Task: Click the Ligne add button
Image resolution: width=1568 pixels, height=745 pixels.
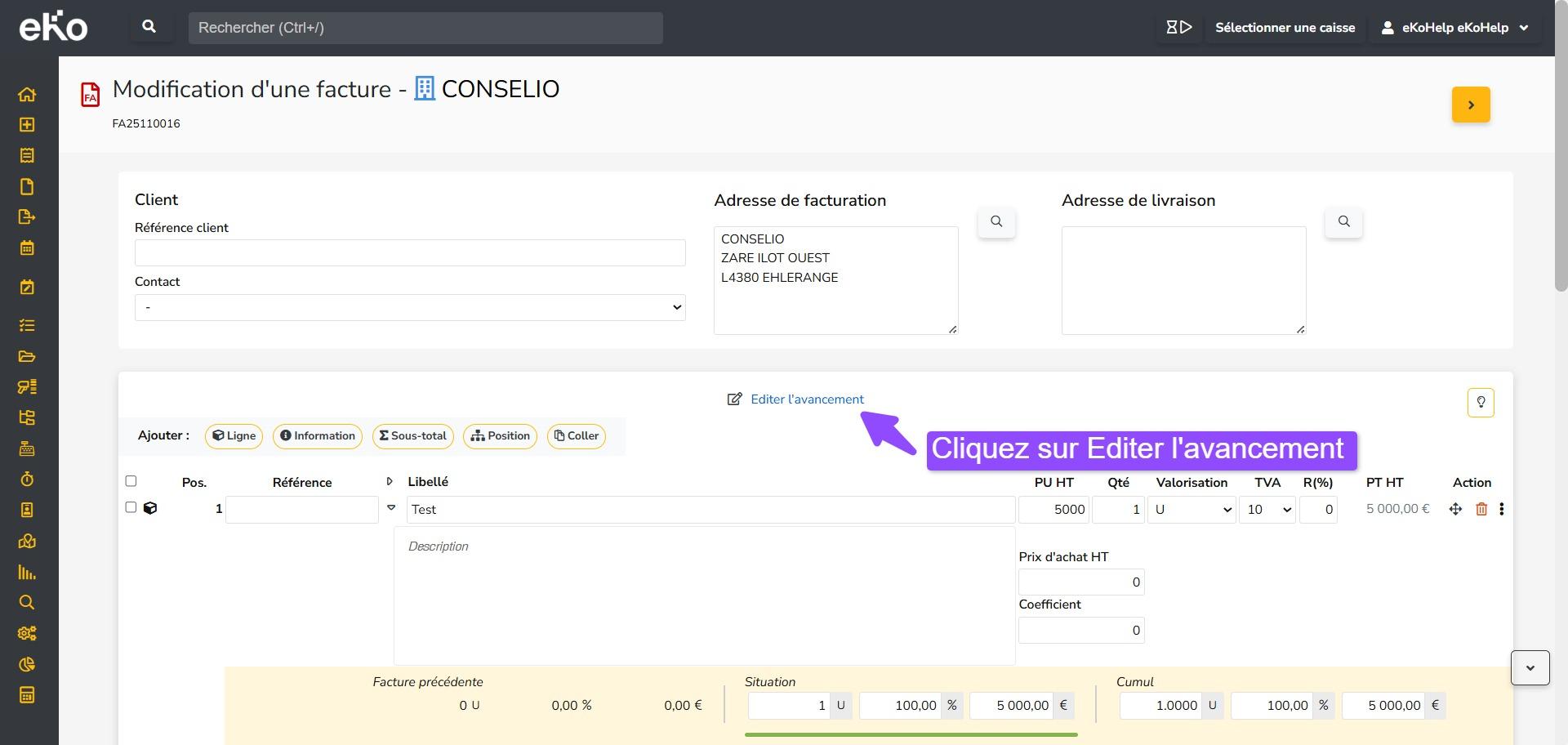Action: [234, 436]
